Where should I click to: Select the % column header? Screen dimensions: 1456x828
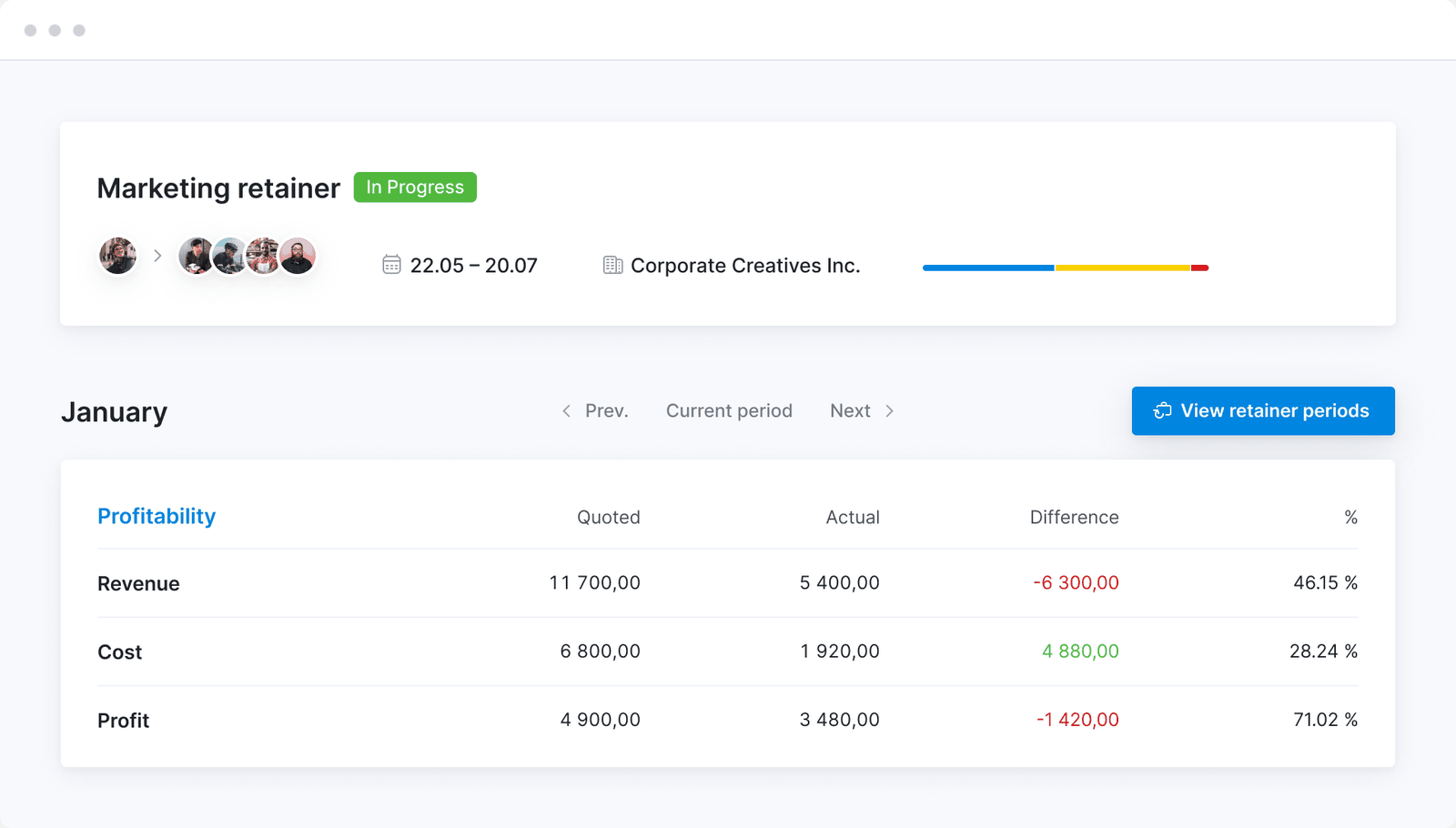(x=1351, y=517)
